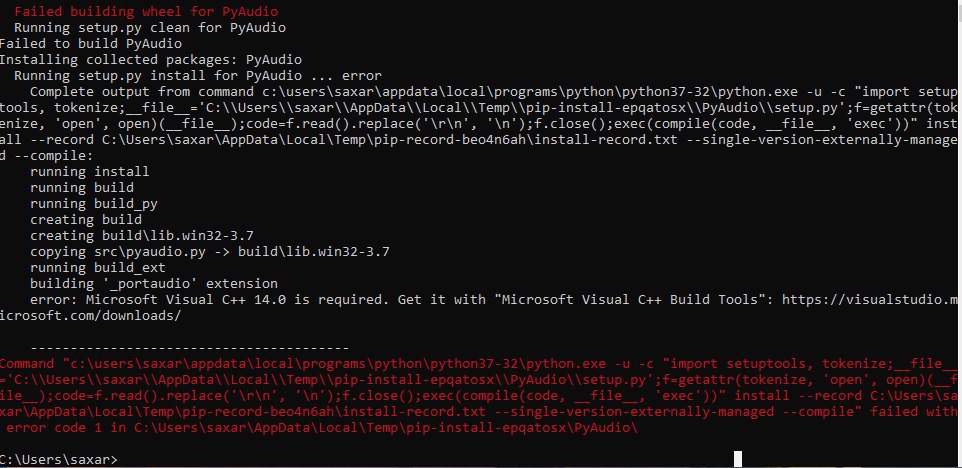Click red 'Command' word starting error block
The width and height of the screenshot is (962, 468).
click(x=26, y=364)
